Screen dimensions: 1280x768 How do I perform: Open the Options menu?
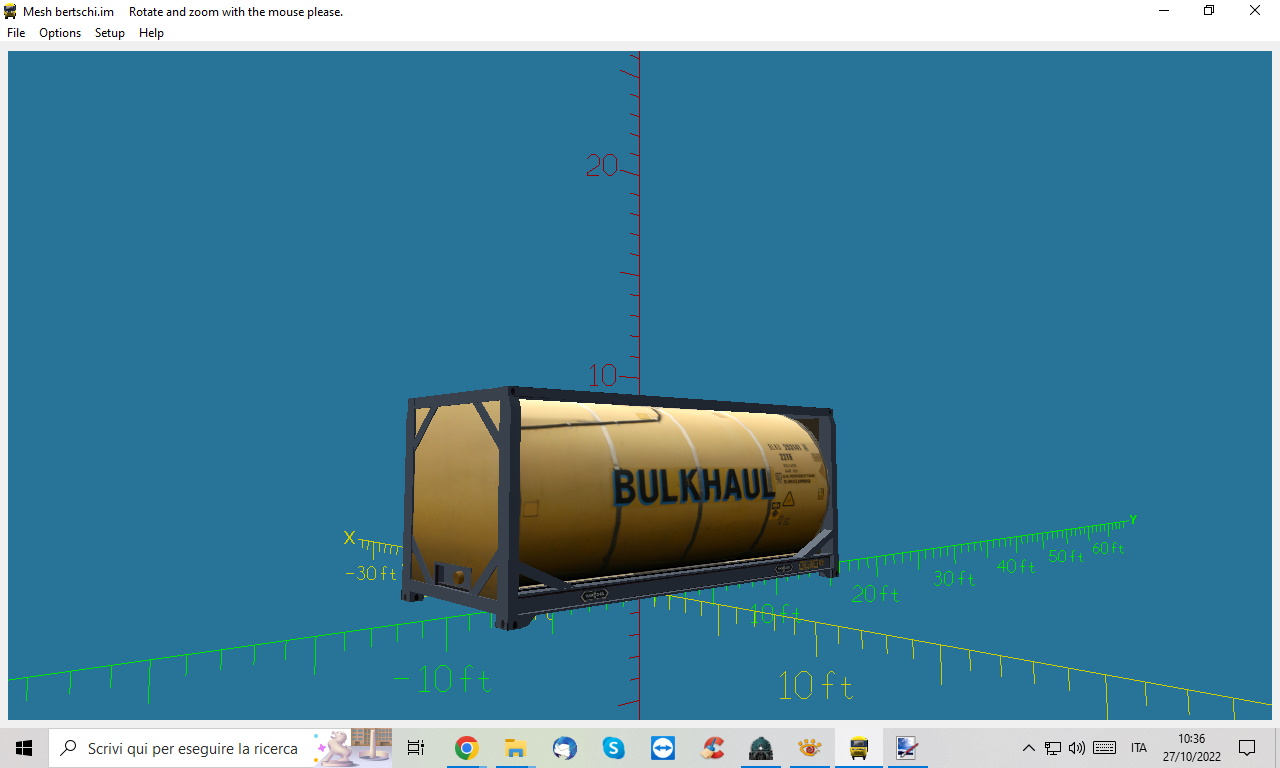60,33
